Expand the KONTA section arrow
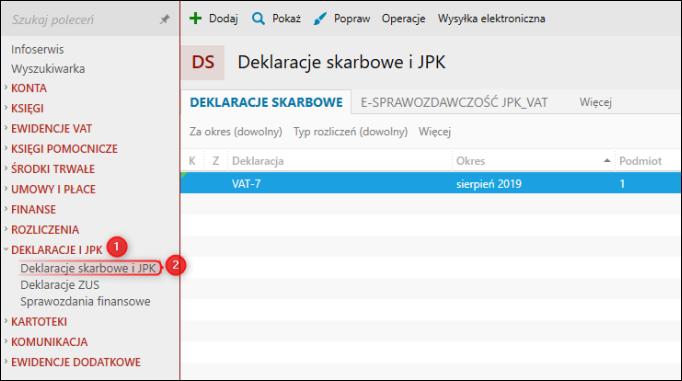 point(6,87)
